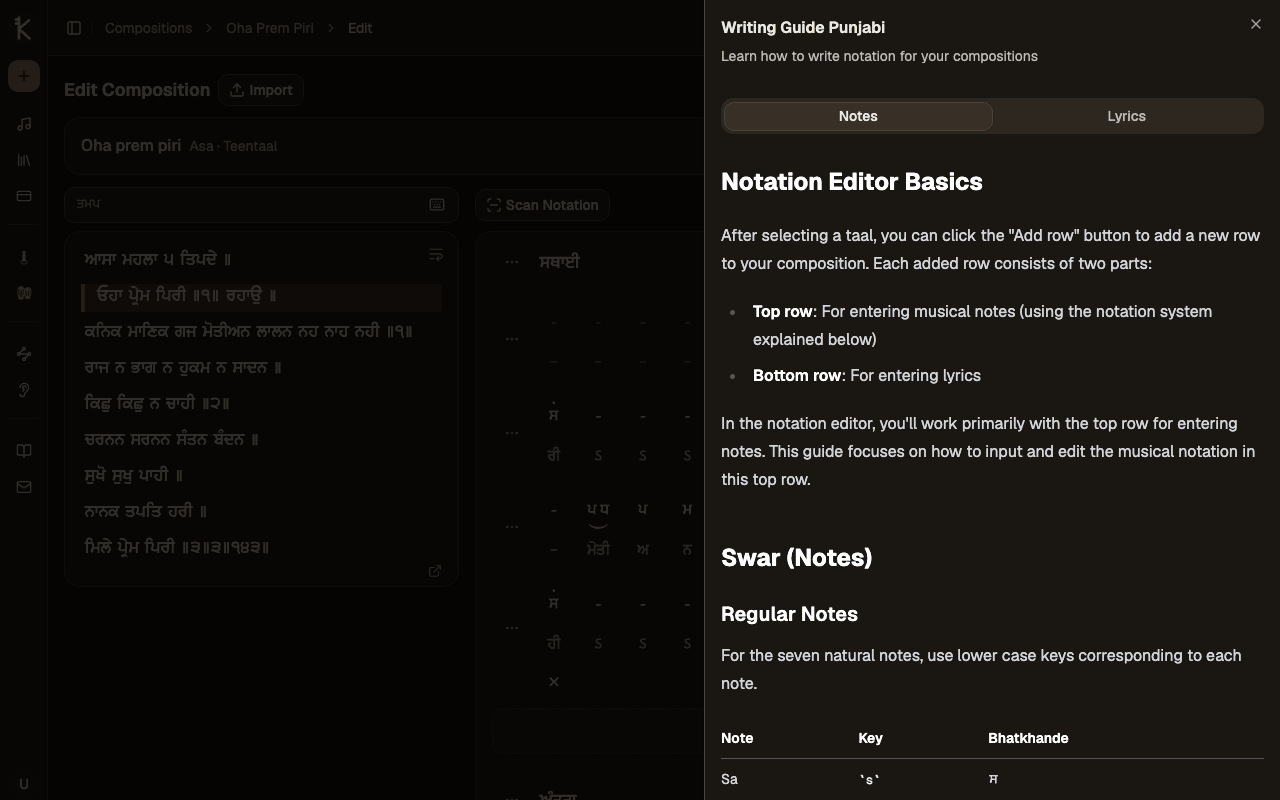Select the lyric line ਚਰਨਨ ਸਰਨਨ ਸੰਤਨ ਬੰਦਨ
Screen dimensions: 1280x800
[x=172, y=439]
